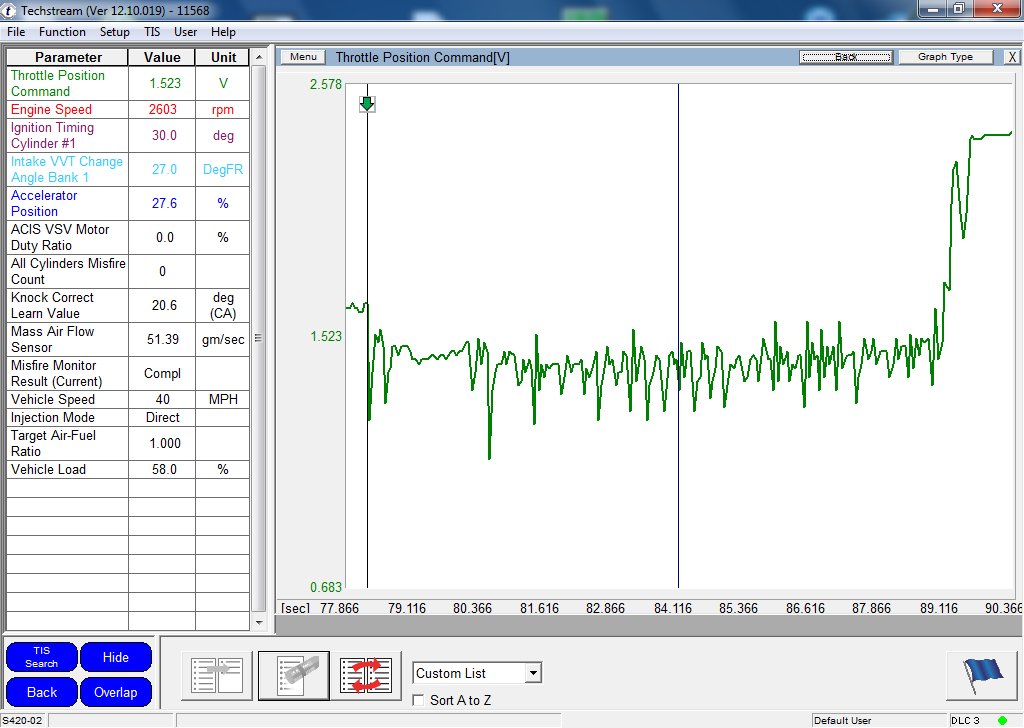Click the Value column header
Image resolution: width=1024 pixels, height=728 pixels.
[x=162, y=57]
